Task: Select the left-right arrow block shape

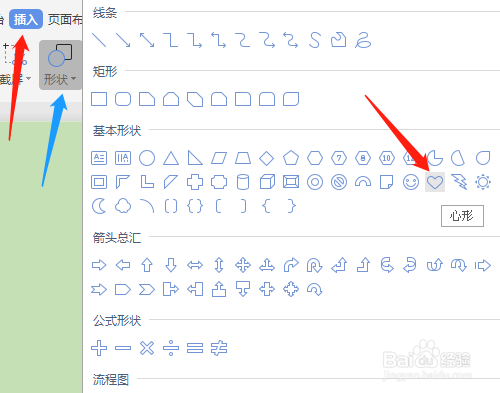Action: (x=195, y=265)
